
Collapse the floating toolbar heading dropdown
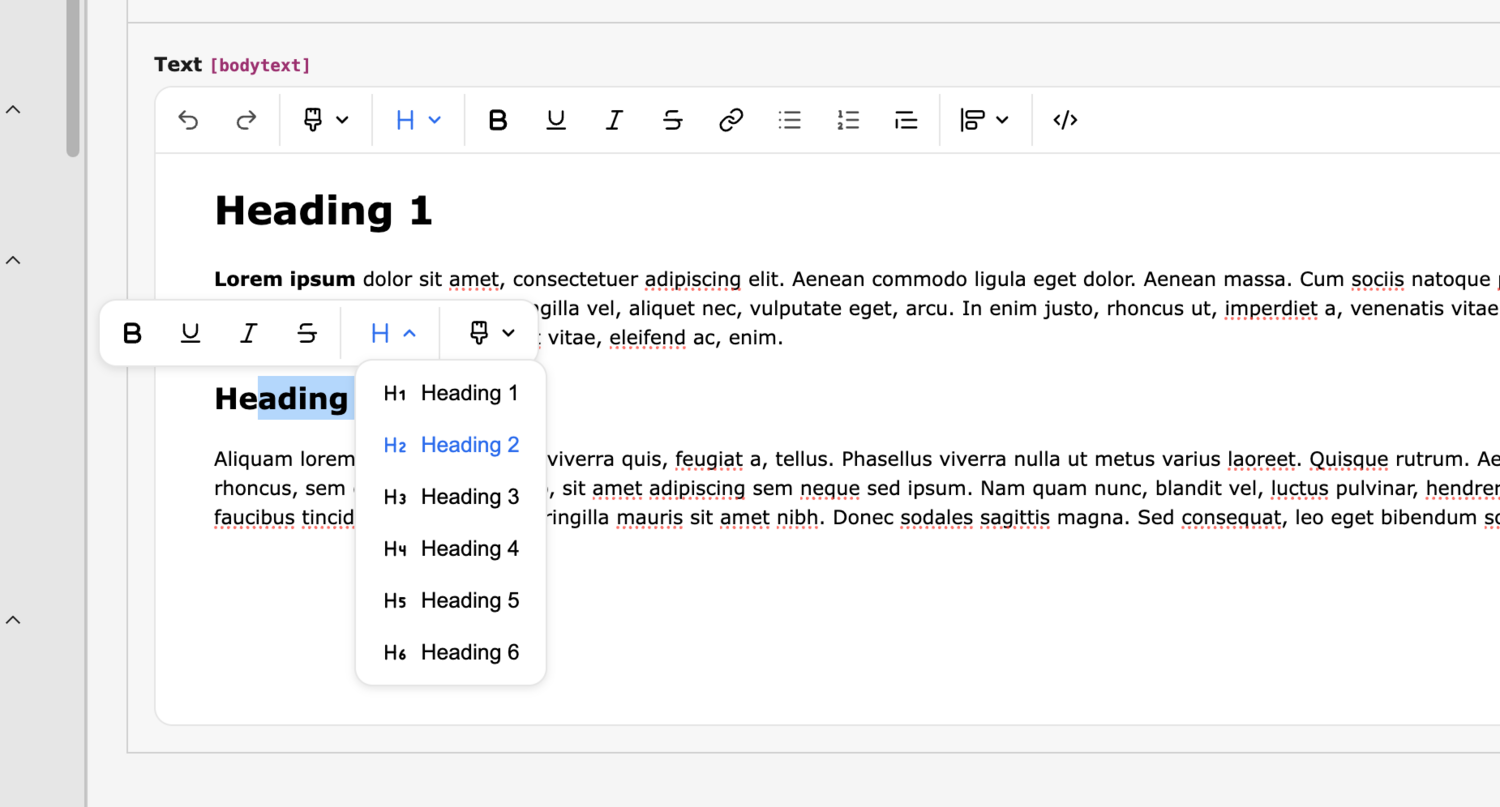[x=393, y=333]
